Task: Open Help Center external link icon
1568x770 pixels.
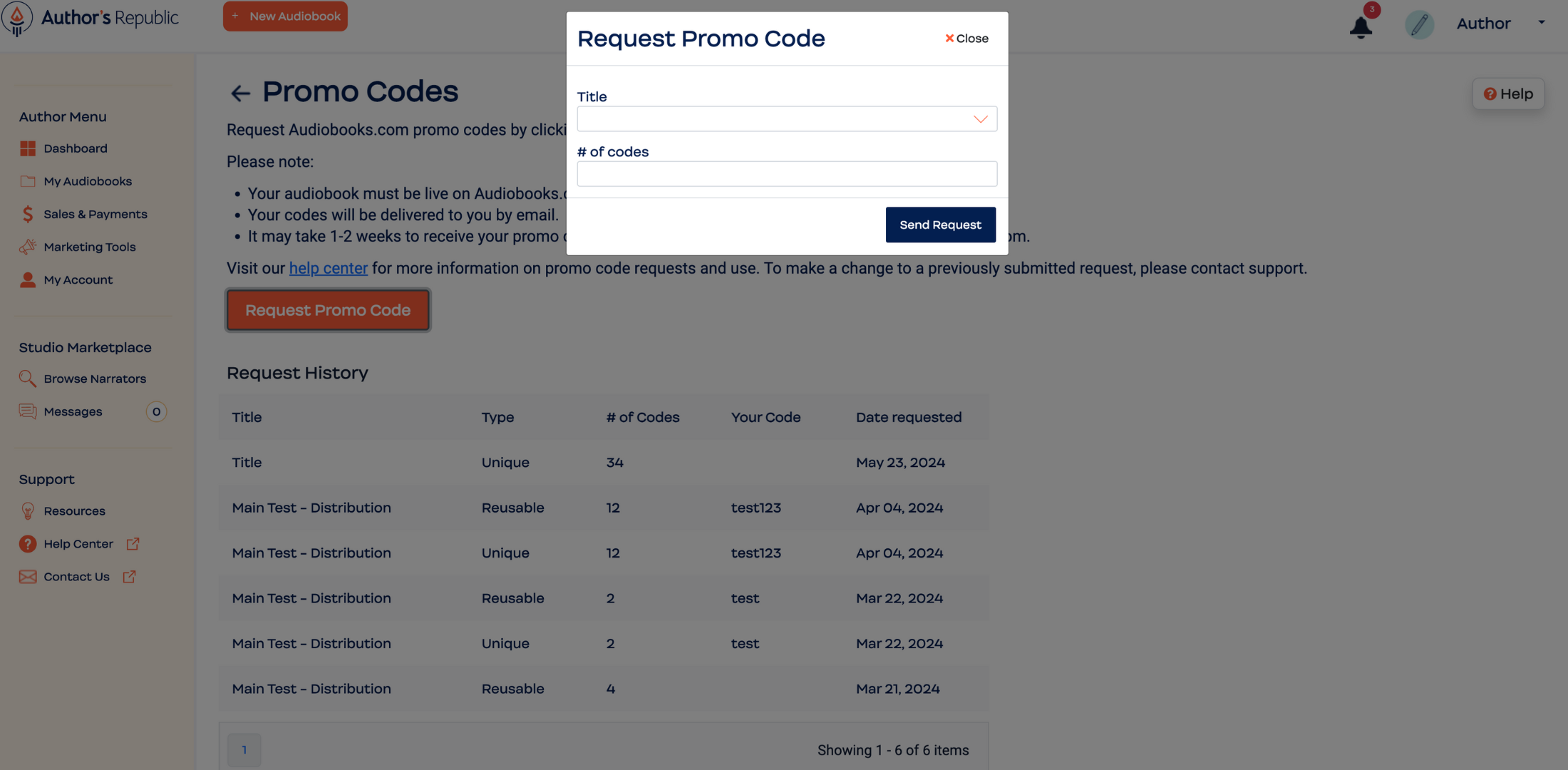Action: coord(133,544)
